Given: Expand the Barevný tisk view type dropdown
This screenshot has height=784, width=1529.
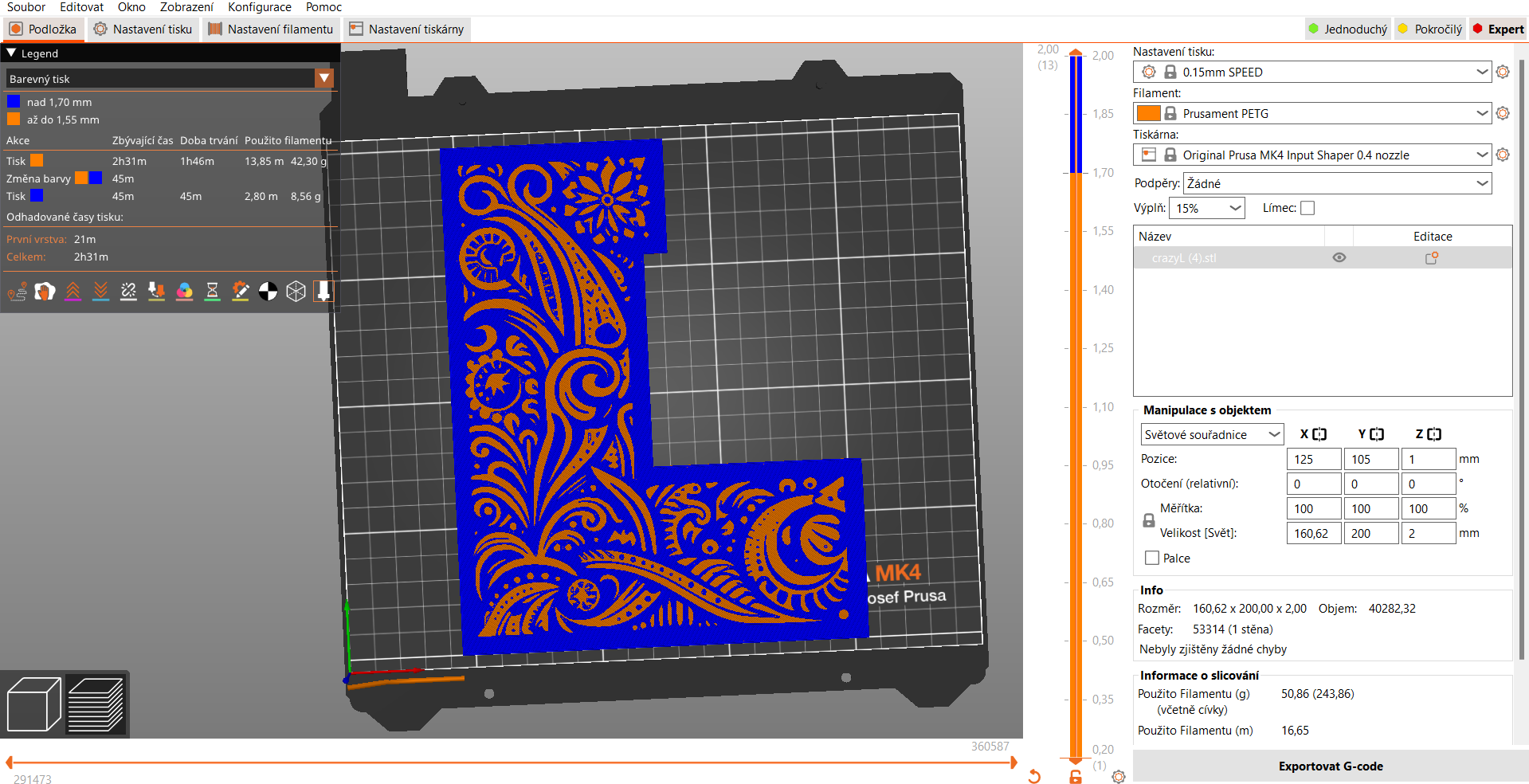Looking at the screenshot, I should tap(323, 78).
